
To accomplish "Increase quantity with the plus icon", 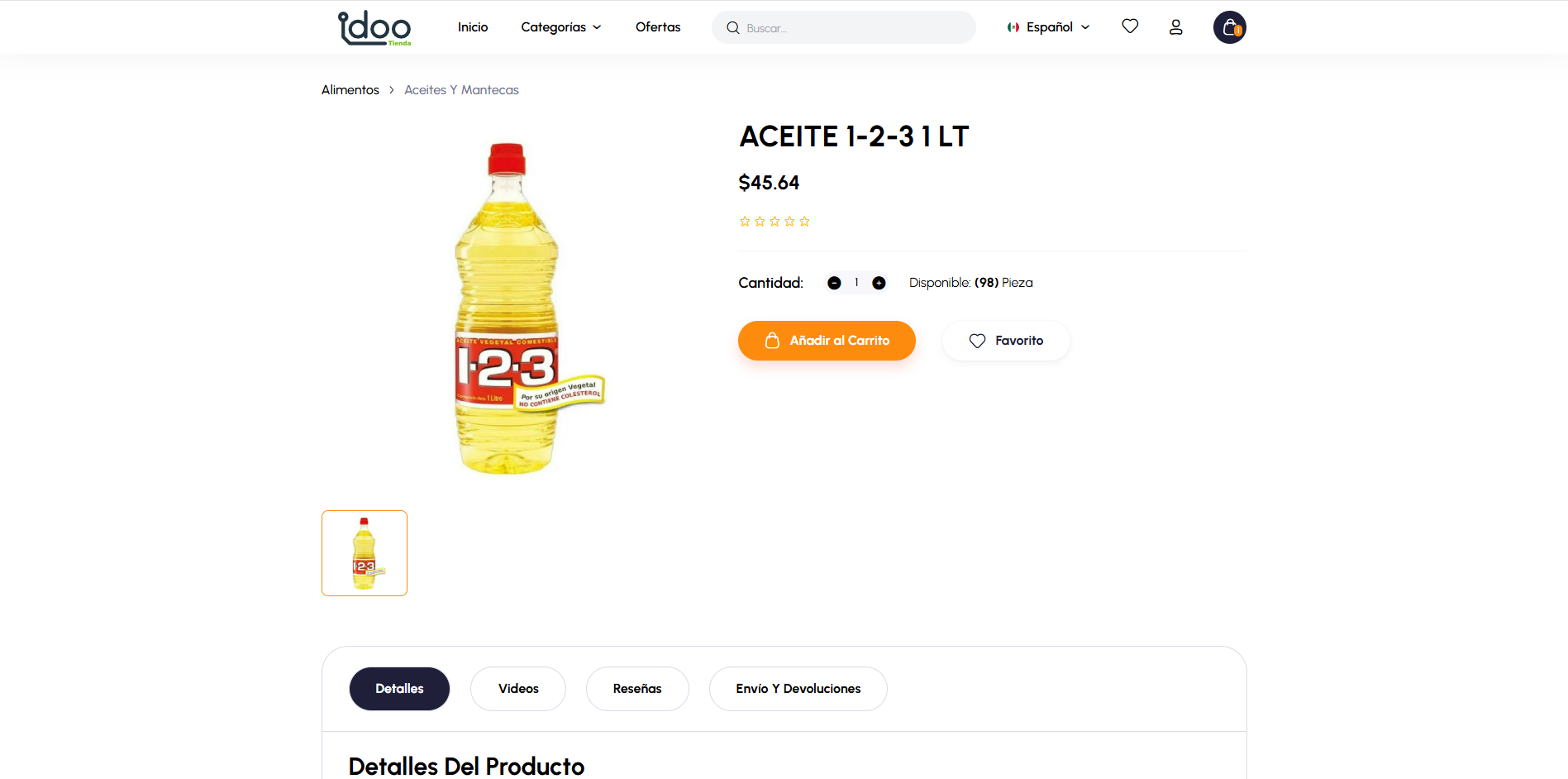I will click(x=879, y=283).
